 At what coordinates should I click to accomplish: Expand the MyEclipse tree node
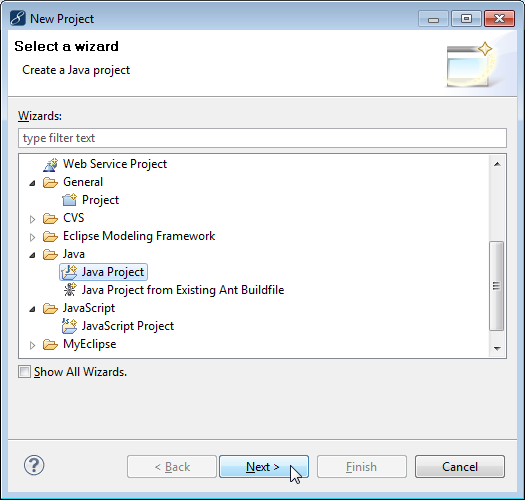(32, 345)
